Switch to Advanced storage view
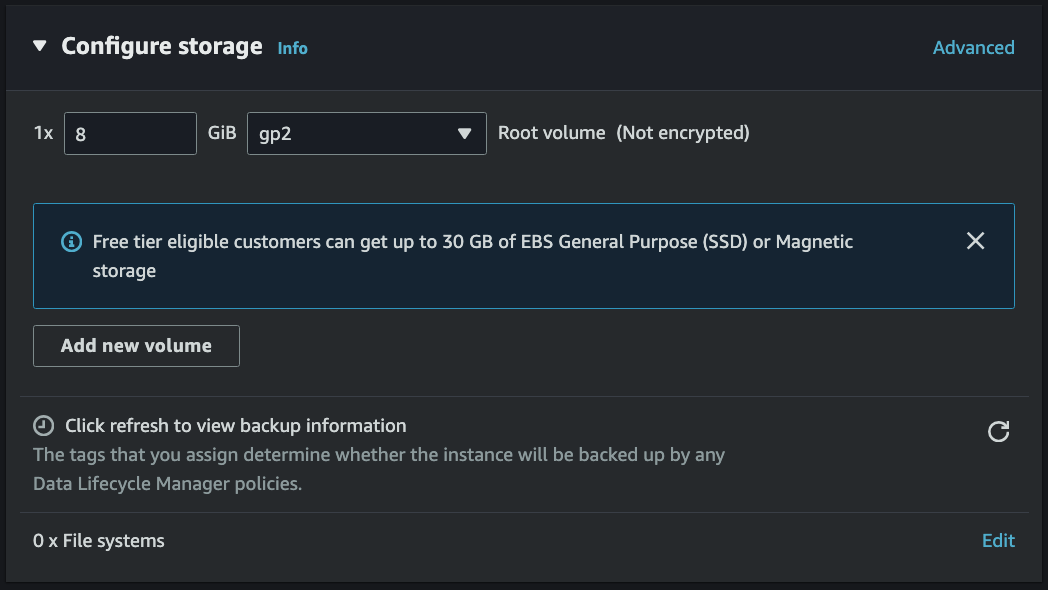Image resolution: width=1048 pixels, height=590 pixels. tap(973, 47)
